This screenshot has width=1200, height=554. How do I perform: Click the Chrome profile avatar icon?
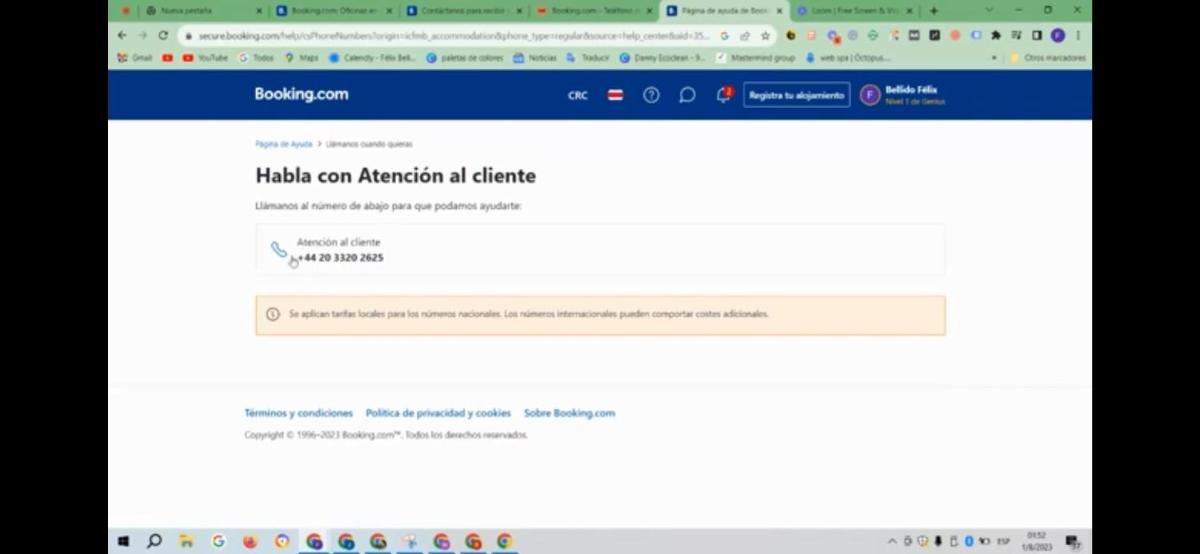pyautogui.click(x=1058, y=35)
